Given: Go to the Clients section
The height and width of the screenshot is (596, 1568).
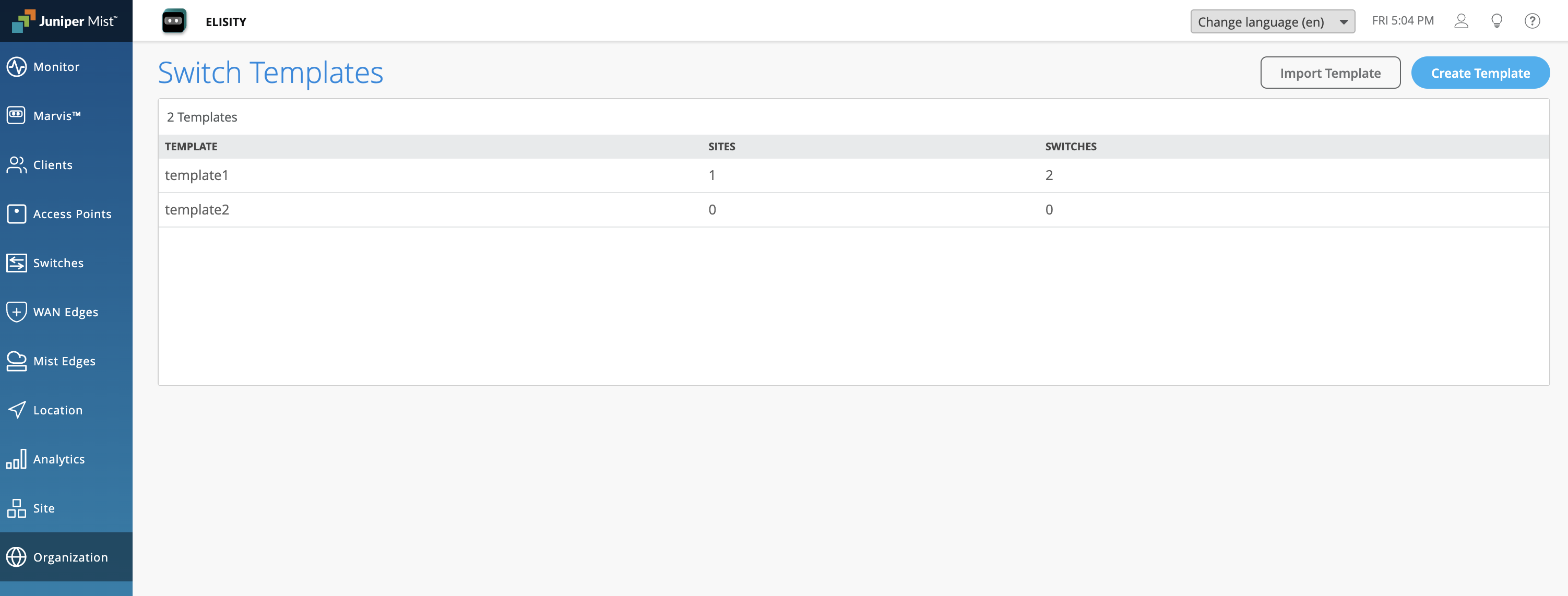Looking at the screenshot, I should pyautogui.click(x=52, y=165).
